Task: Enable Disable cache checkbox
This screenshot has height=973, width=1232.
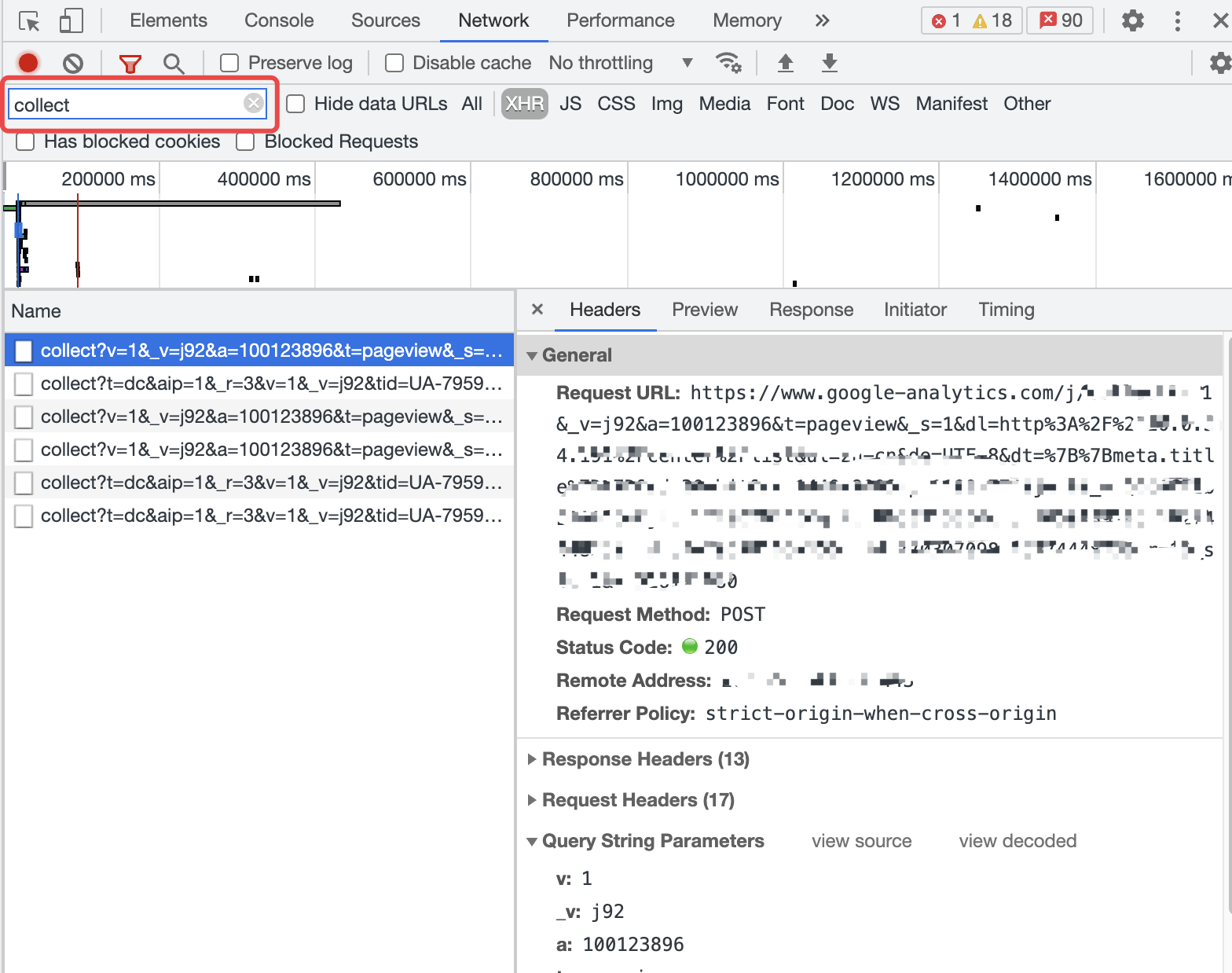Action: (394, 63)
